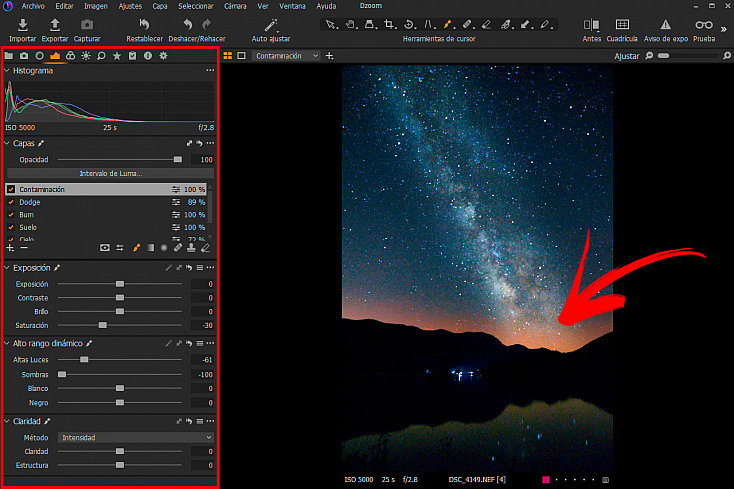Toggle the Cuadrícula grid overlay
Image resolution: width=734 pixels, height=489 pixels.
pos(622,24)
